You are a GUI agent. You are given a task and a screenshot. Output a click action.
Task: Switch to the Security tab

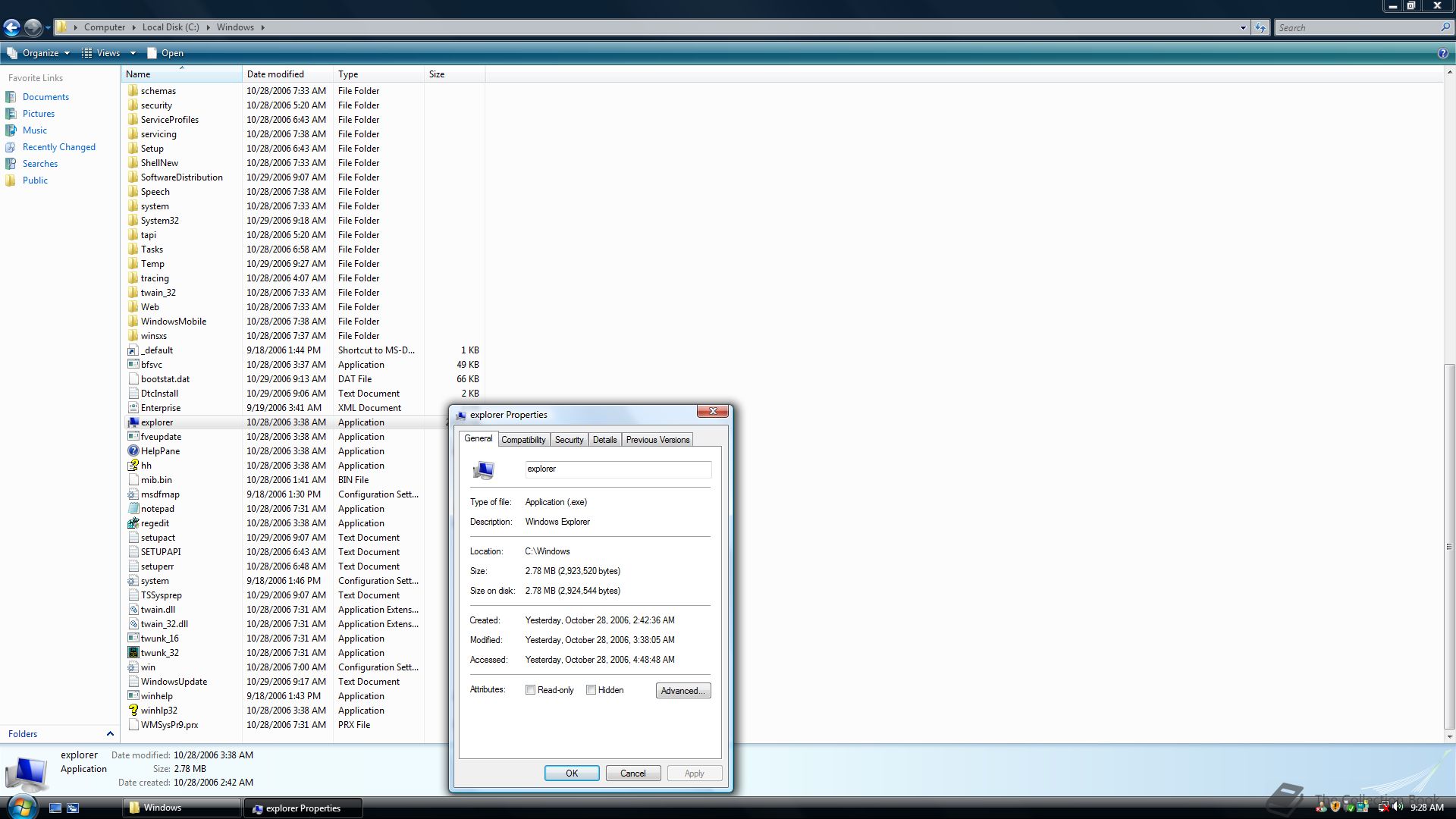click(569, 440)
